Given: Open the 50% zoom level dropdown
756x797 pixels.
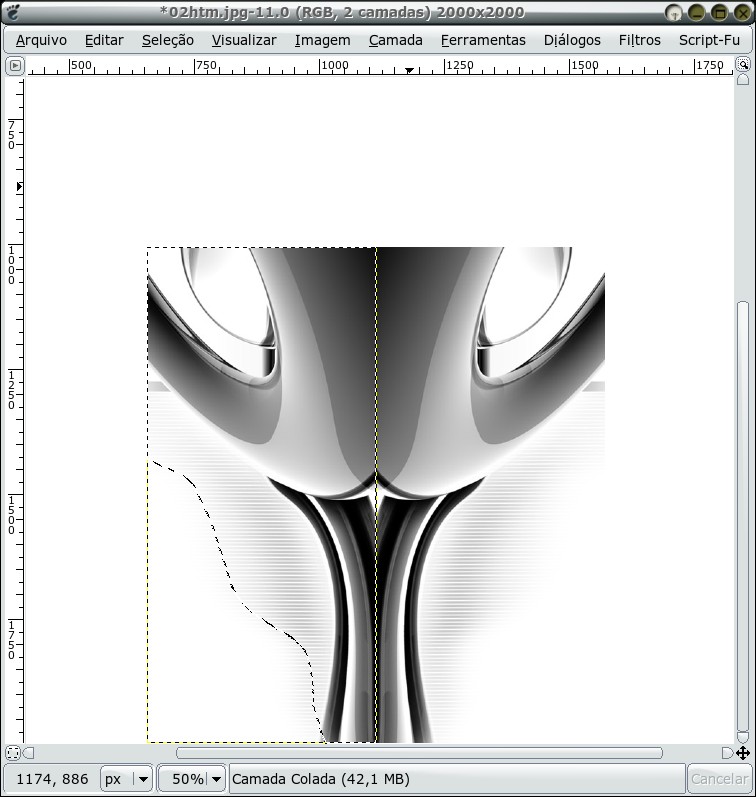Looking at the screenshot, I should pyautogui.click(x=192, y=779).
